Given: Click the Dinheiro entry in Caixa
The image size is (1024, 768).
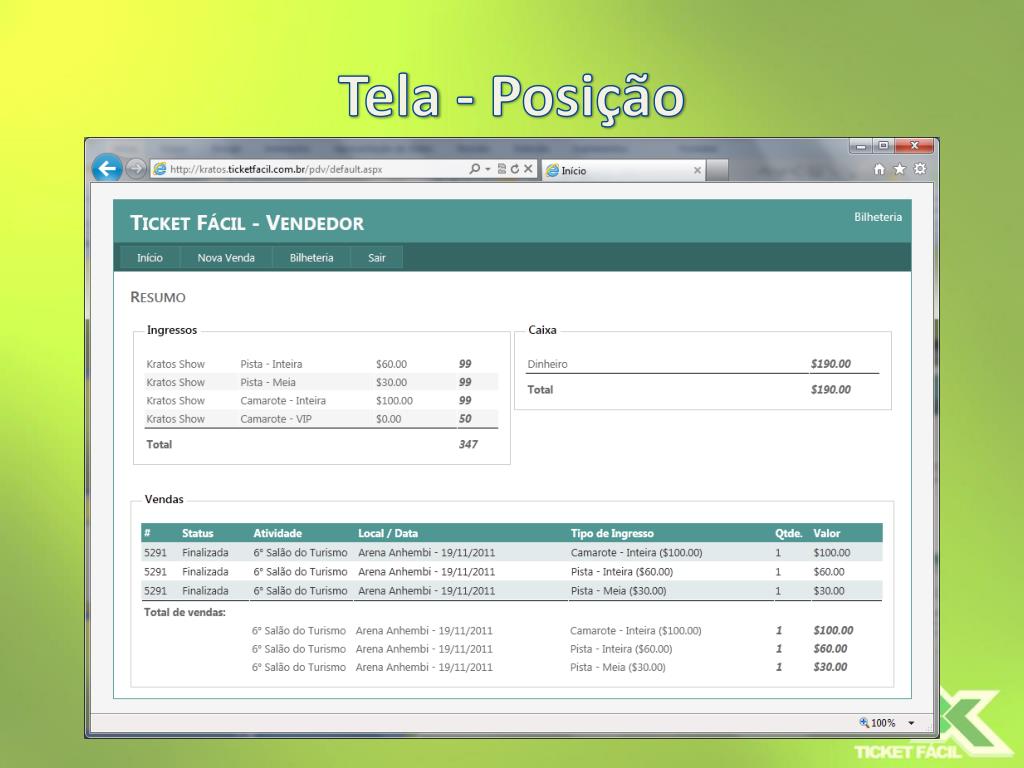Looking at the screenshot, I should point(547,364).
